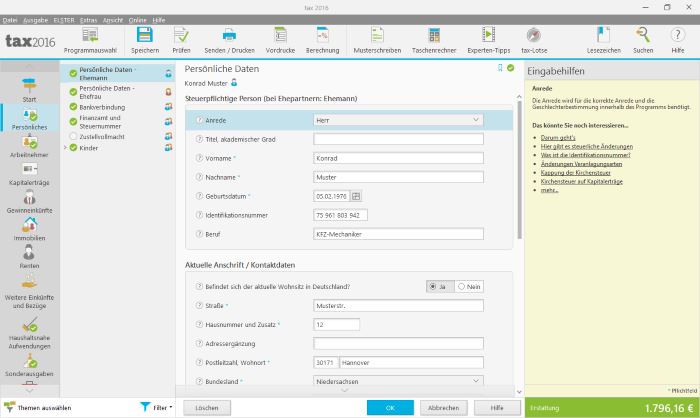Image resolution: width=700 pixels, height=418 pixels.
Task: Launch the Taschenrechner calculator
Action: click(x=434, y=40)
